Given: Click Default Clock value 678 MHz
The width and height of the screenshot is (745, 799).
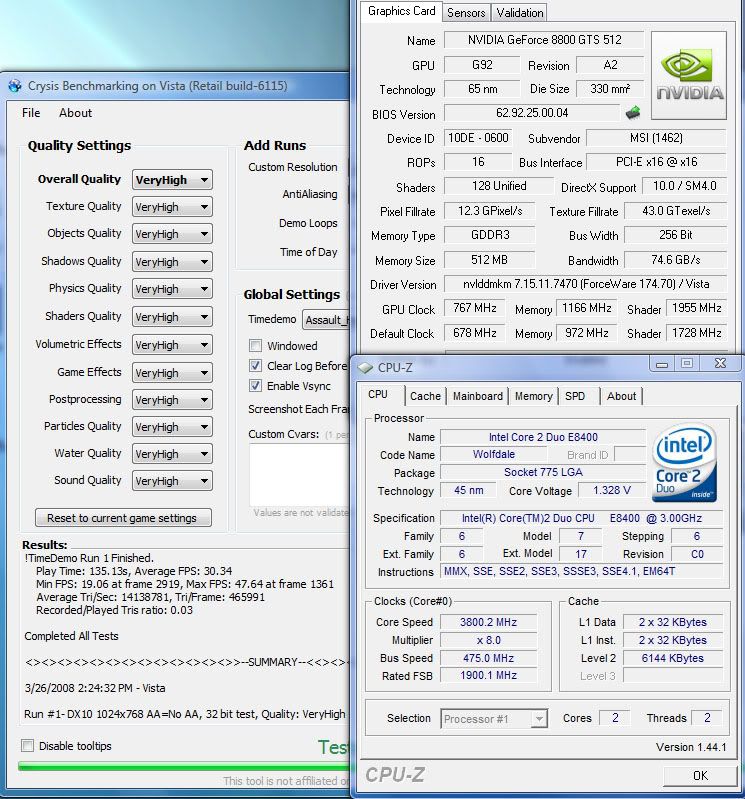Looking at the screenshot, I should 474,333.
